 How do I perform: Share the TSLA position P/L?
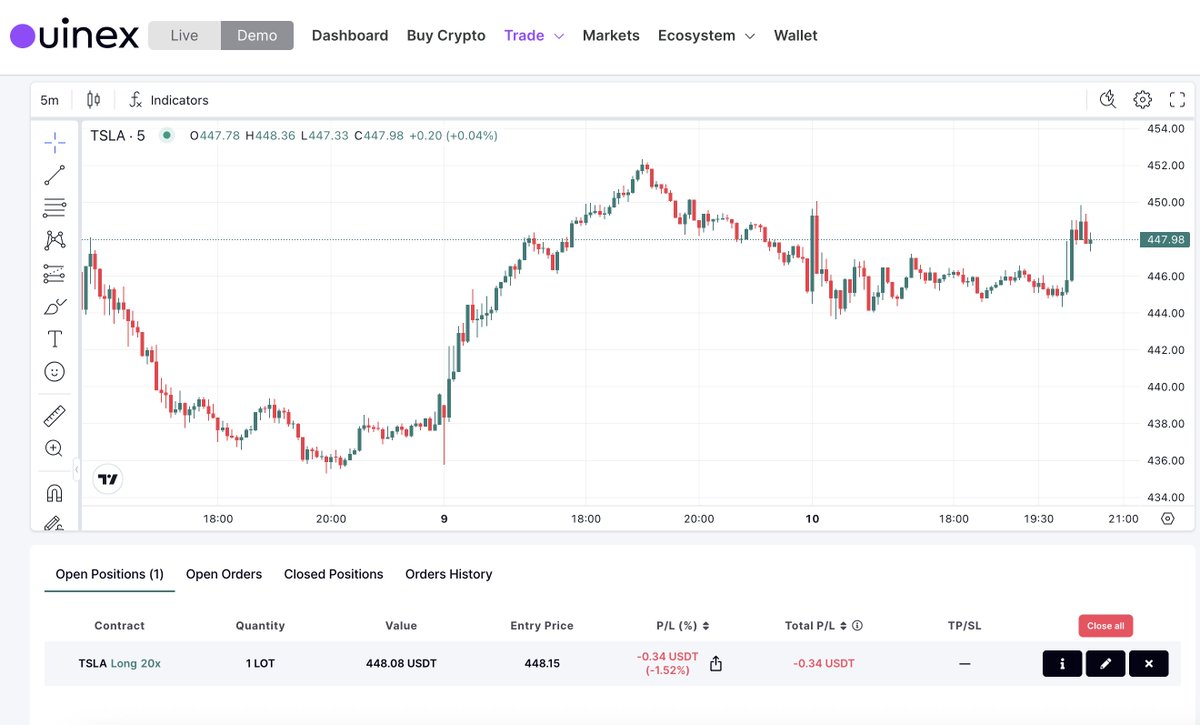click(x=716, y=663)
